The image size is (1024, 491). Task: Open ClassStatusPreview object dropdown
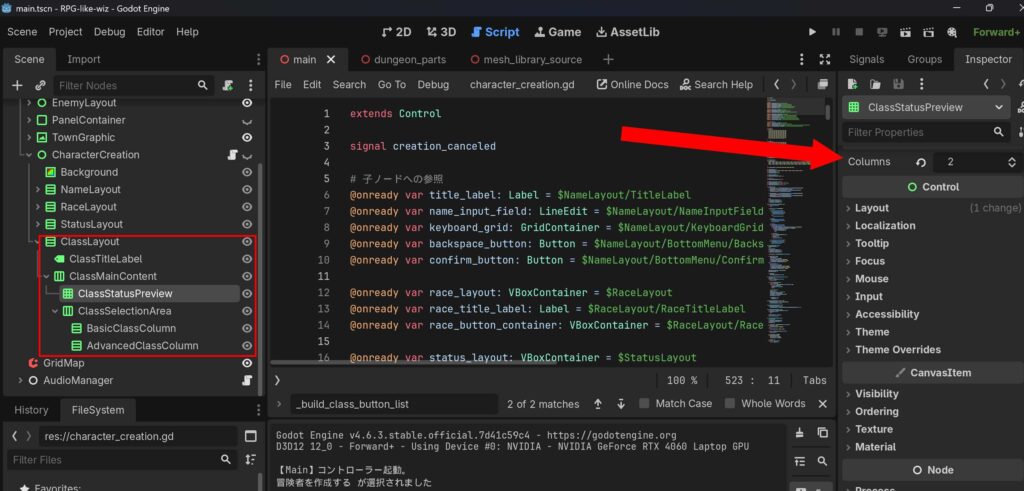coord(925,108)
